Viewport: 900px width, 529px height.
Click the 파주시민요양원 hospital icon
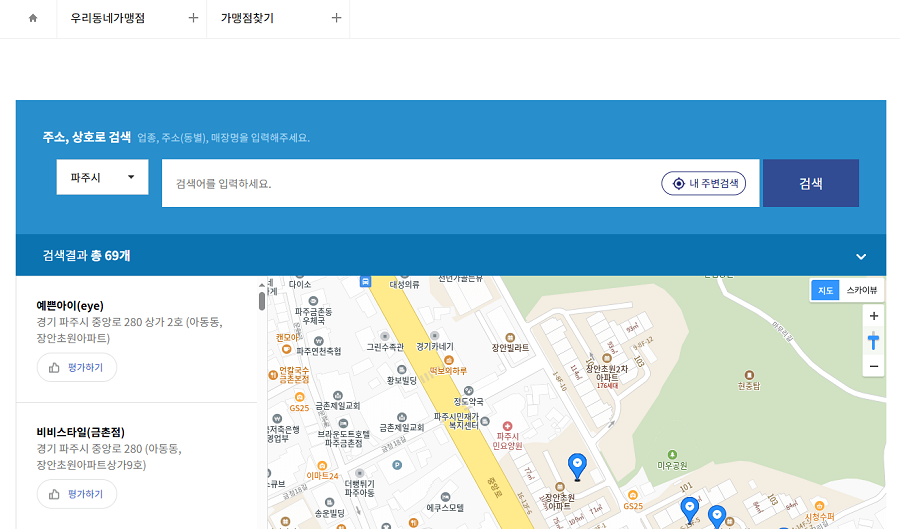(x=507, y=426)
